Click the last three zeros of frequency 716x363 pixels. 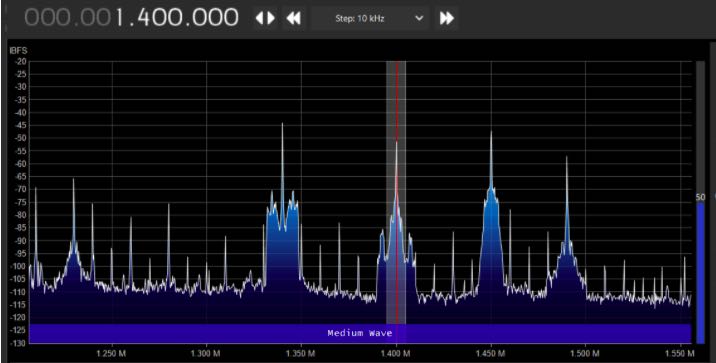pyautogui.click(x=216, y=18)
